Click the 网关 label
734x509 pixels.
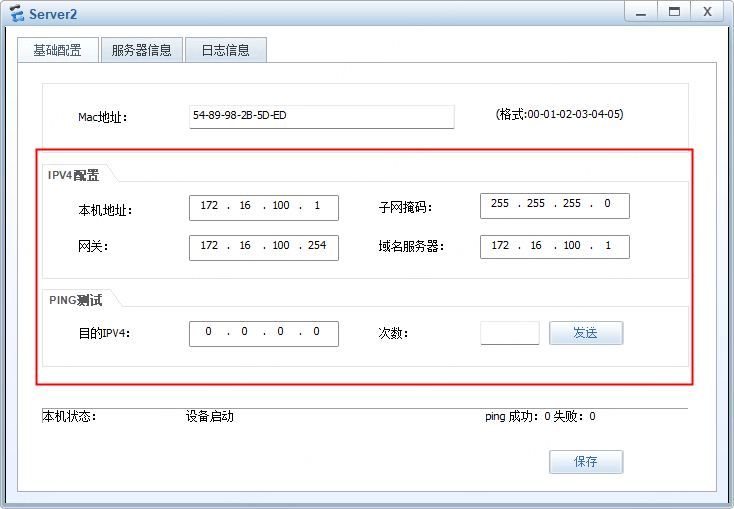tap(93, 246)
